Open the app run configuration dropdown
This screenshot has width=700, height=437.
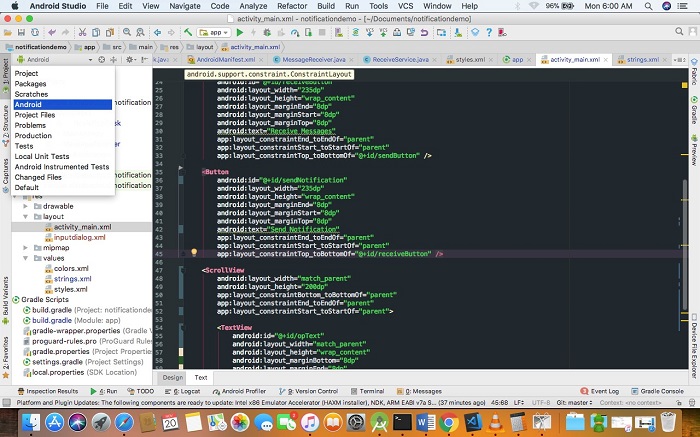click(214, 32)
